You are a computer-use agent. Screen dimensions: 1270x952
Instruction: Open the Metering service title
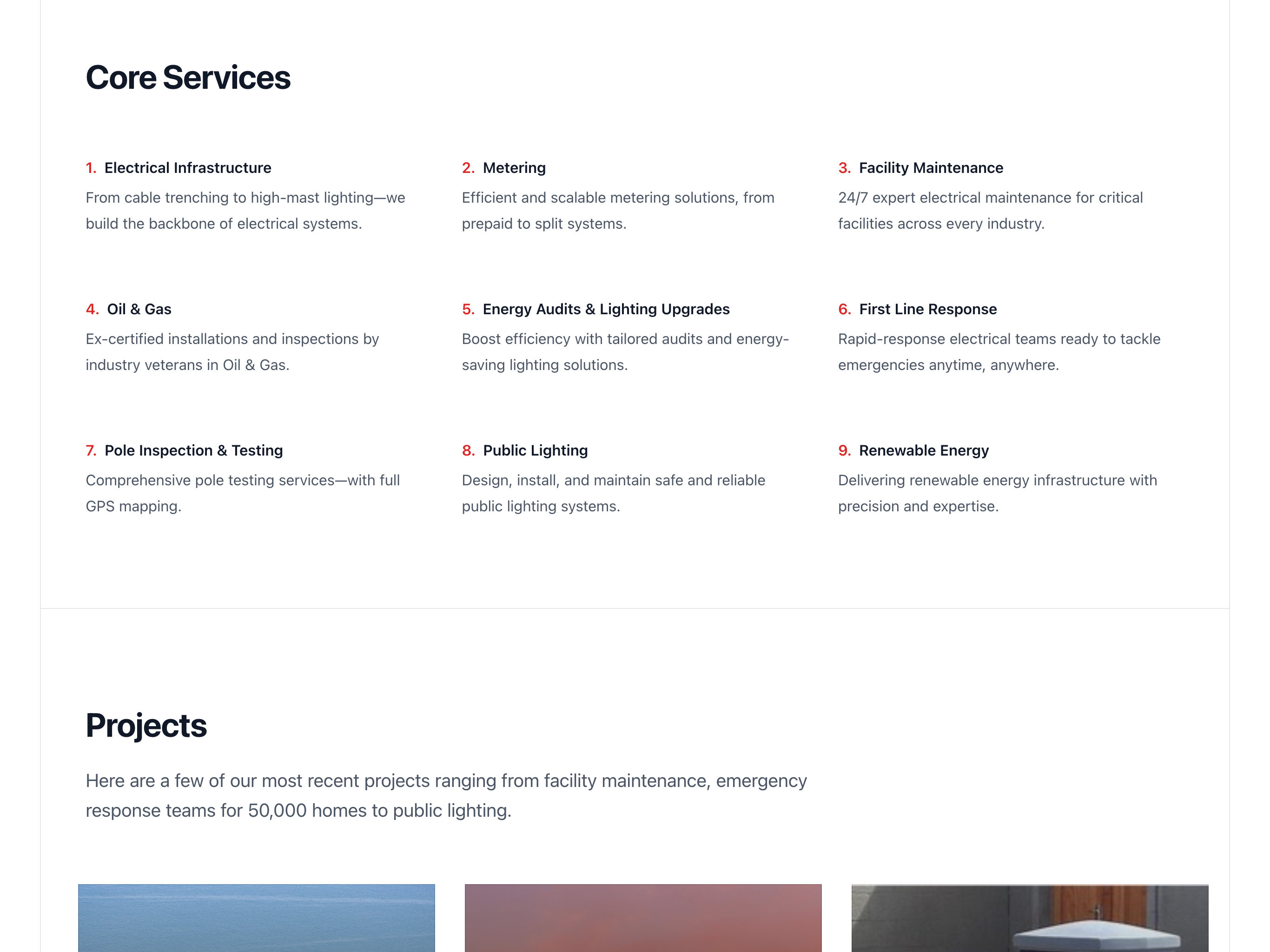tap(514, 168)
